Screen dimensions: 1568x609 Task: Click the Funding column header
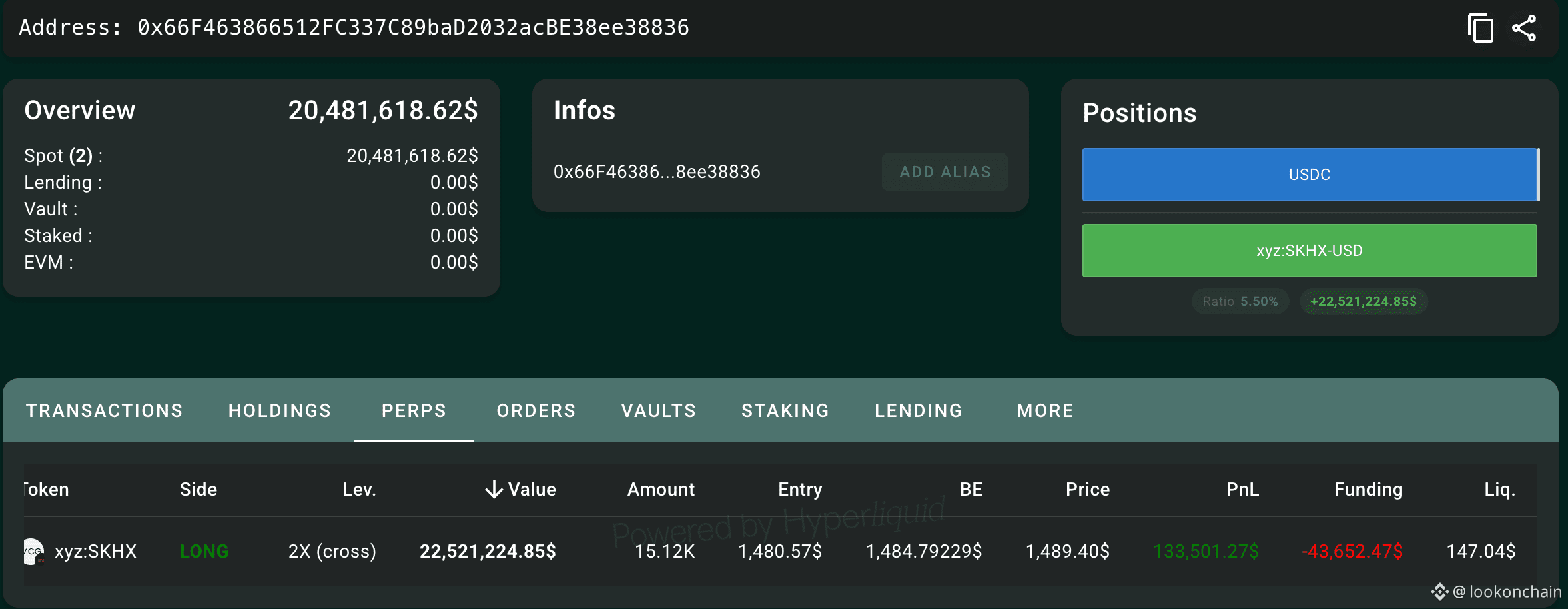tap(1368, 490)
